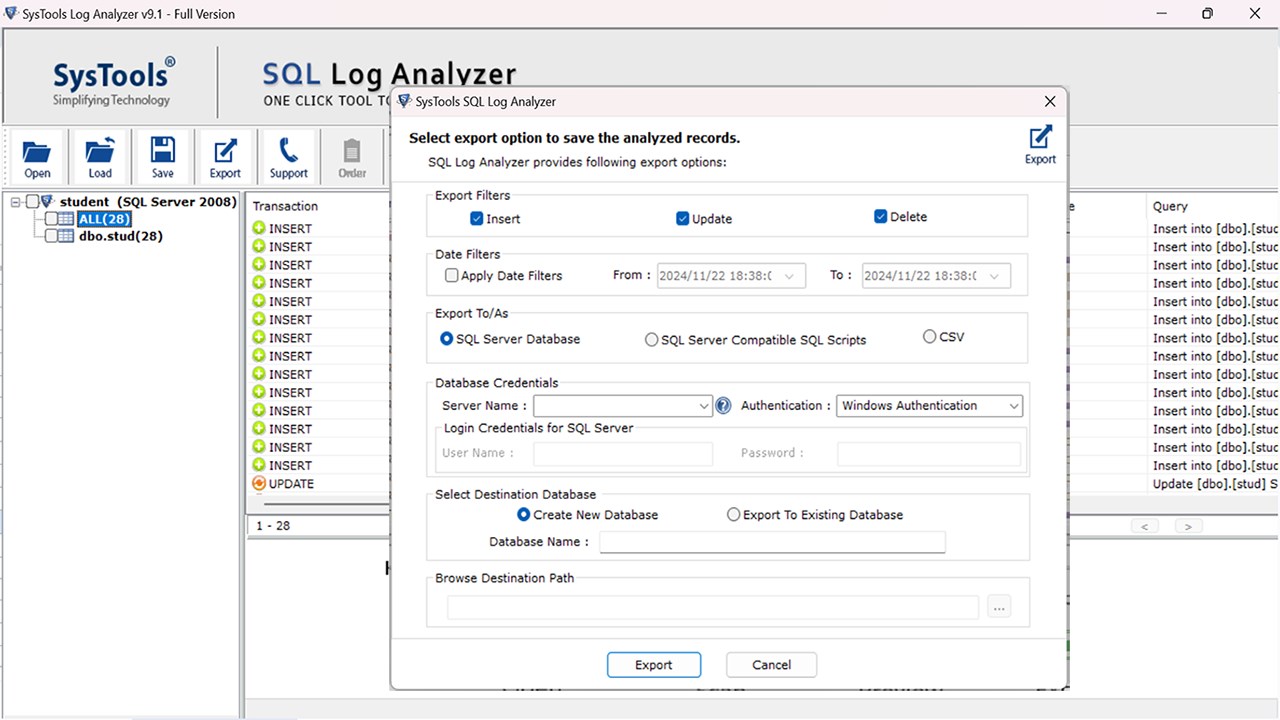The width and height of the screenshot is (1280, 720).
Task: Open the Server Name dropdown
Action: pyautogui.click(x=704, y=406)
